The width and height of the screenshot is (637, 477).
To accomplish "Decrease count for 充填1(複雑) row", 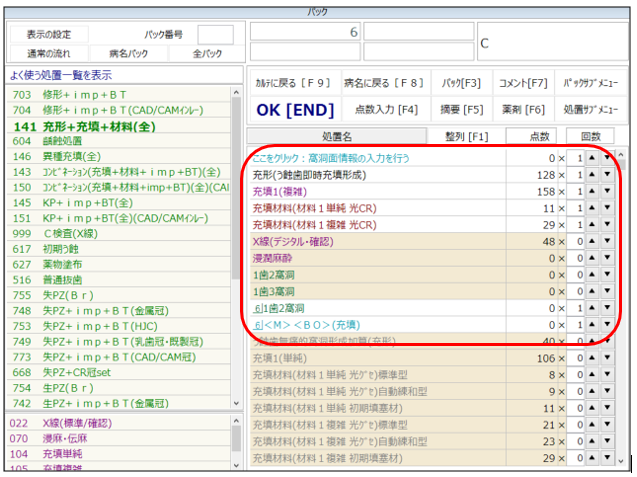I will [606, 191].
